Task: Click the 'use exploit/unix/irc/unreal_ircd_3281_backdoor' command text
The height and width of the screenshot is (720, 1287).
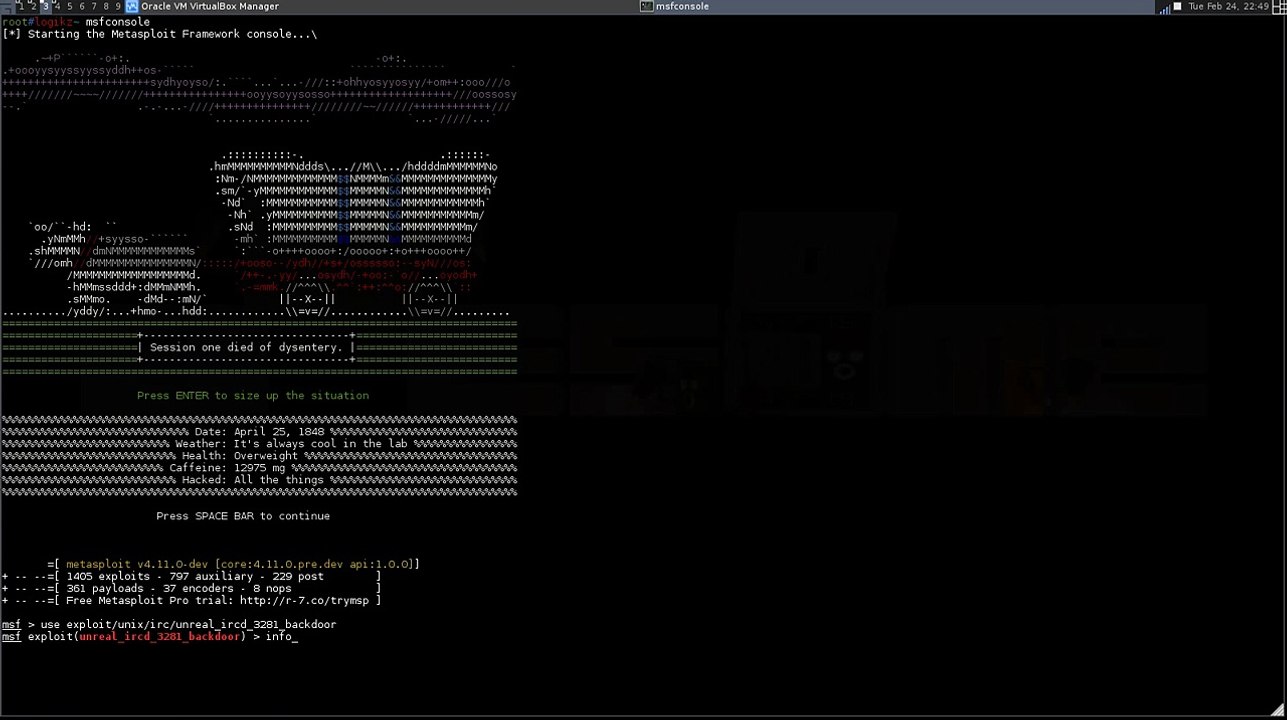Action: pyautogui.click(x=188, y=624)
